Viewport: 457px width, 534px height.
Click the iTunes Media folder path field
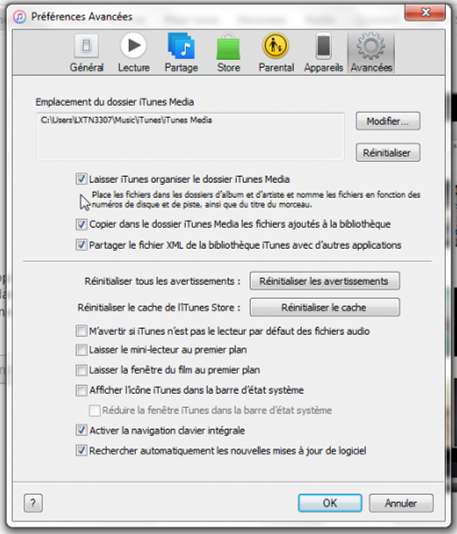point(190,136)
